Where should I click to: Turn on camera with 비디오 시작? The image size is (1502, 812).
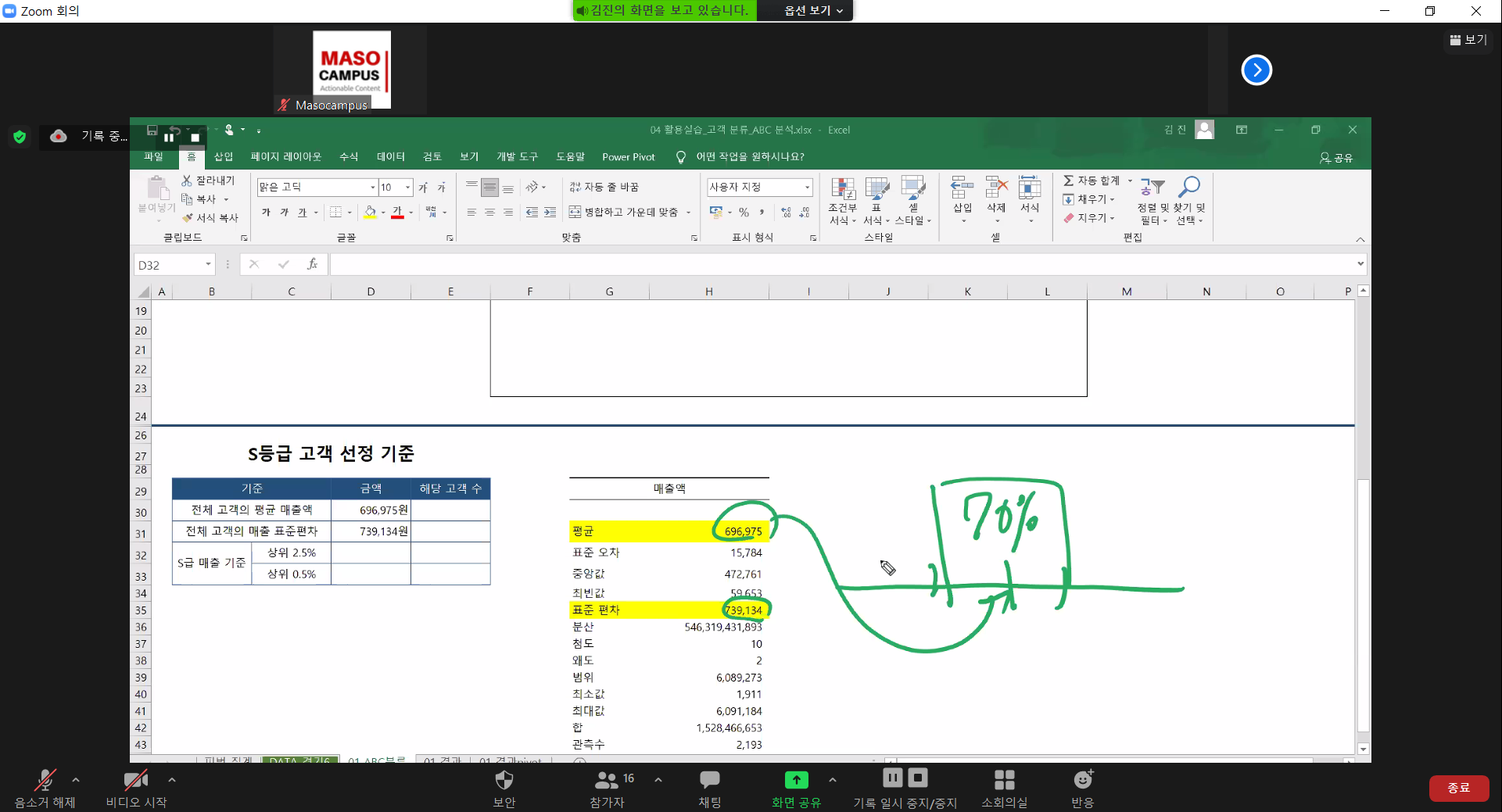(x=136, y=788)
